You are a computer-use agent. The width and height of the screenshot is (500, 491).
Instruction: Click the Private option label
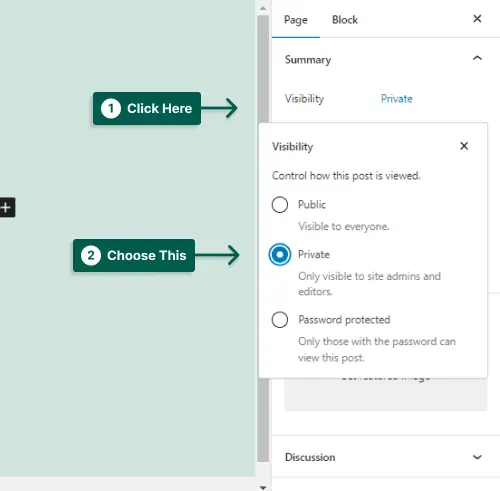click(x=314, y=255)
